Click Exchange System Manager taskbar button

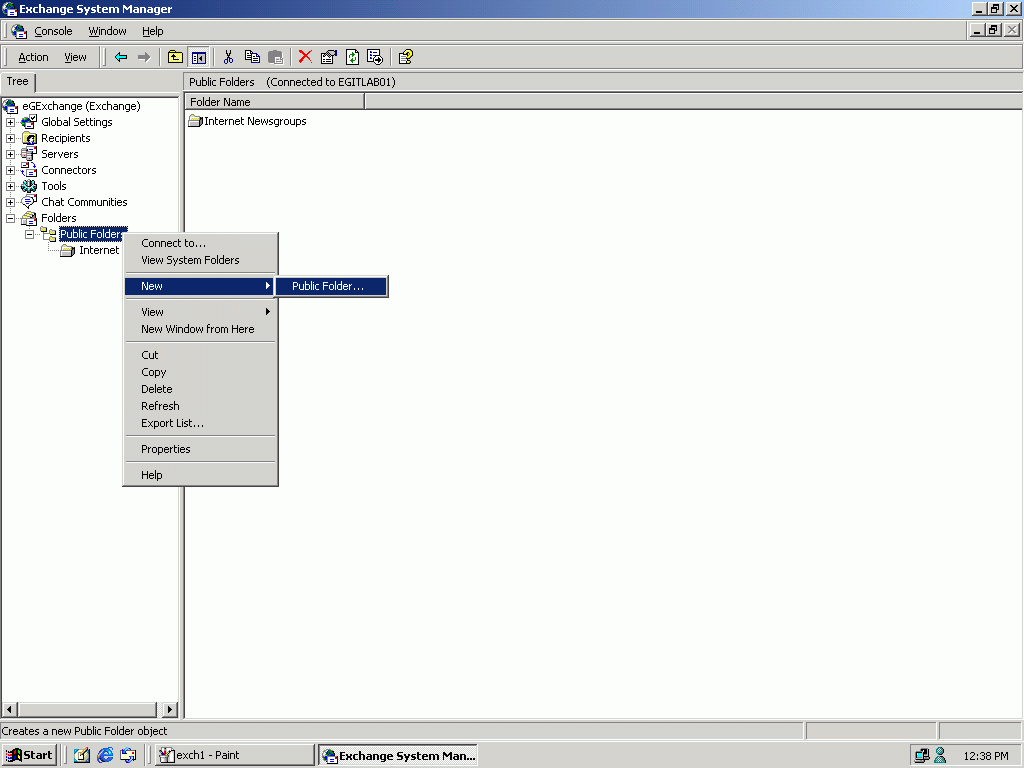pyautogui.click(x=398, y=755)
